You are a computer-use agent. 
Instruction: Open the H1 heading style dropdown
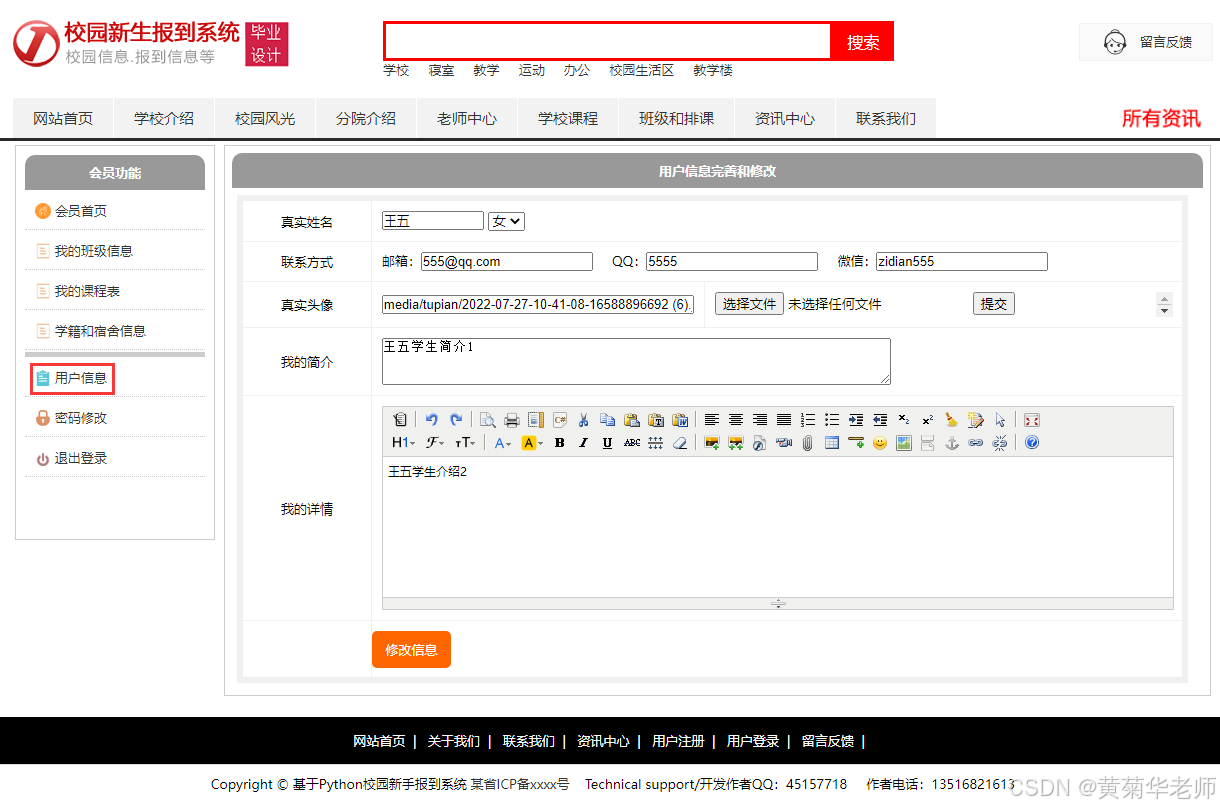click(x=401, y=442)
